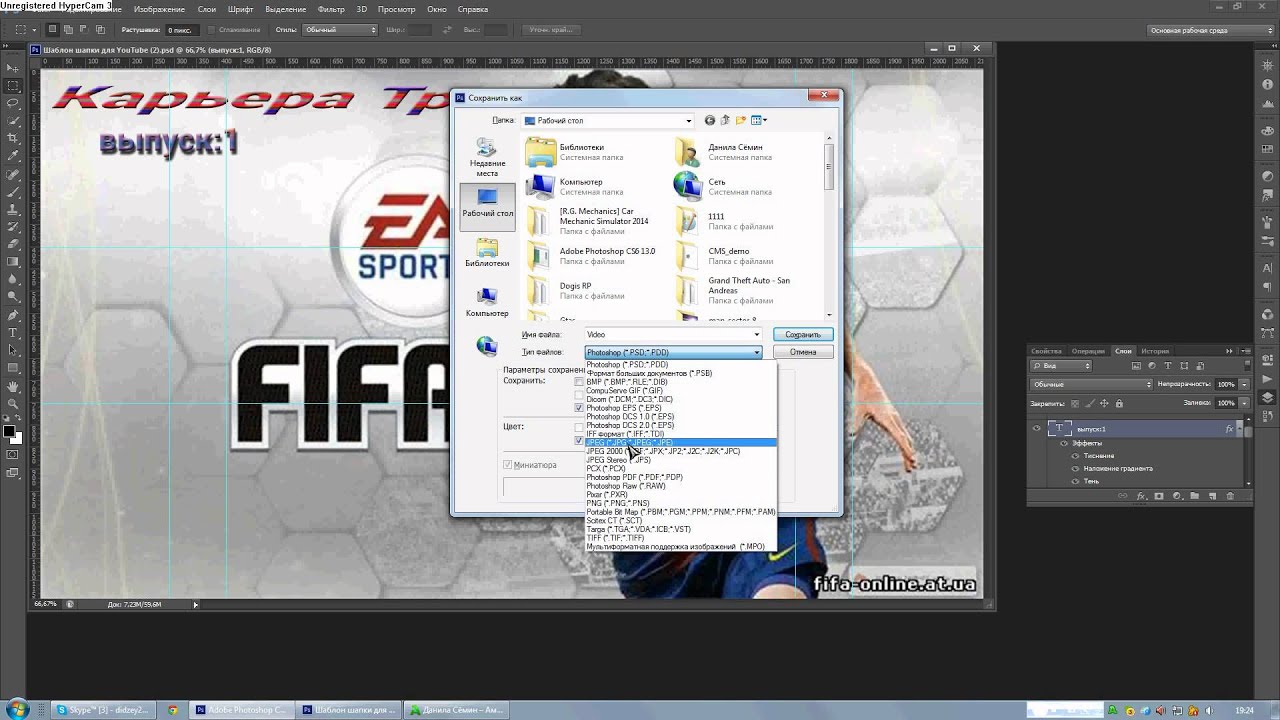Click the Windows Start button
This screenshot has width=1280, height=720.
[x=17, y=709]
